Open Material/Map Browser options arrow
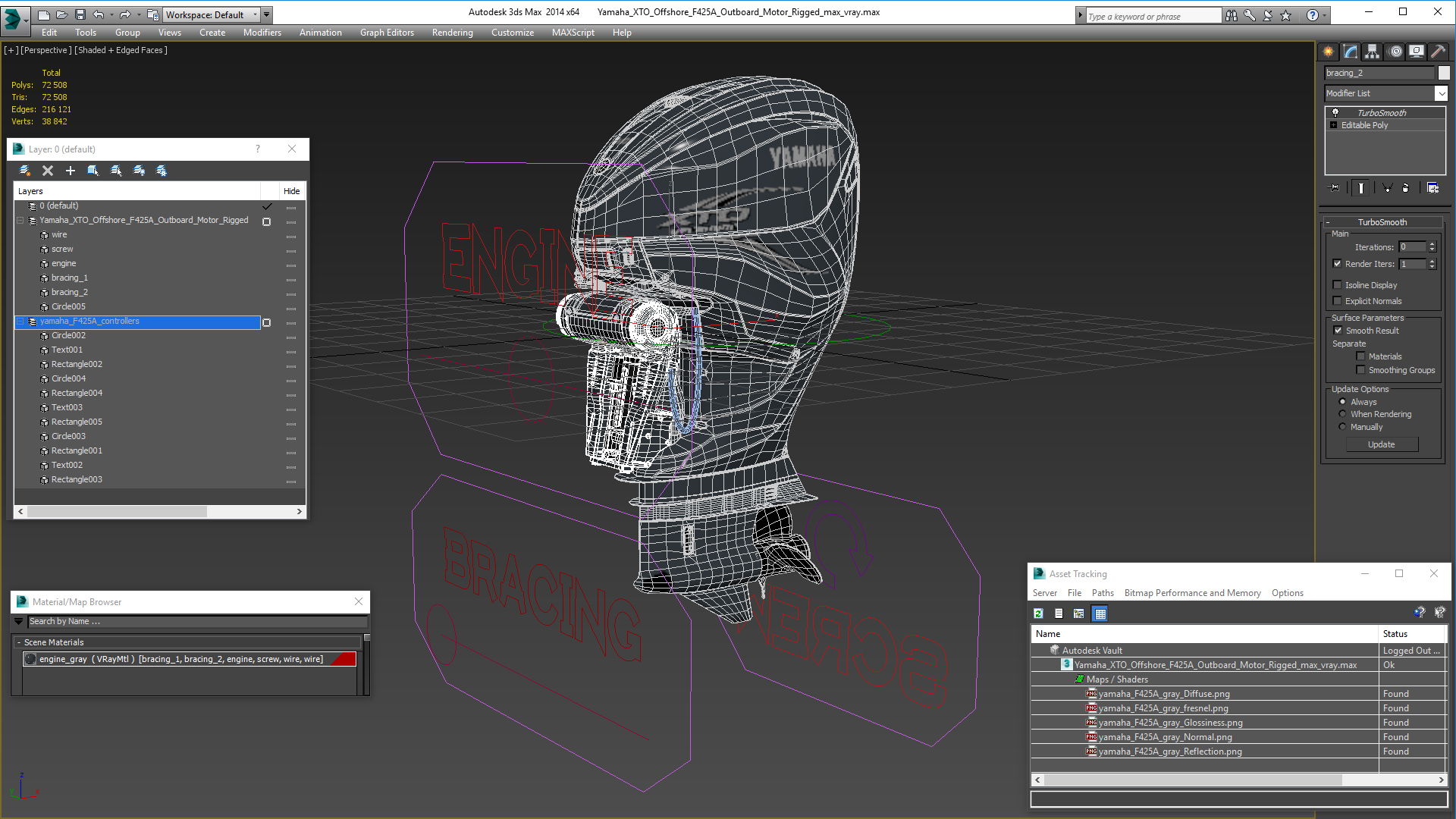The height and width of the screenshot is (819, 1456). [x=19, y=621]
